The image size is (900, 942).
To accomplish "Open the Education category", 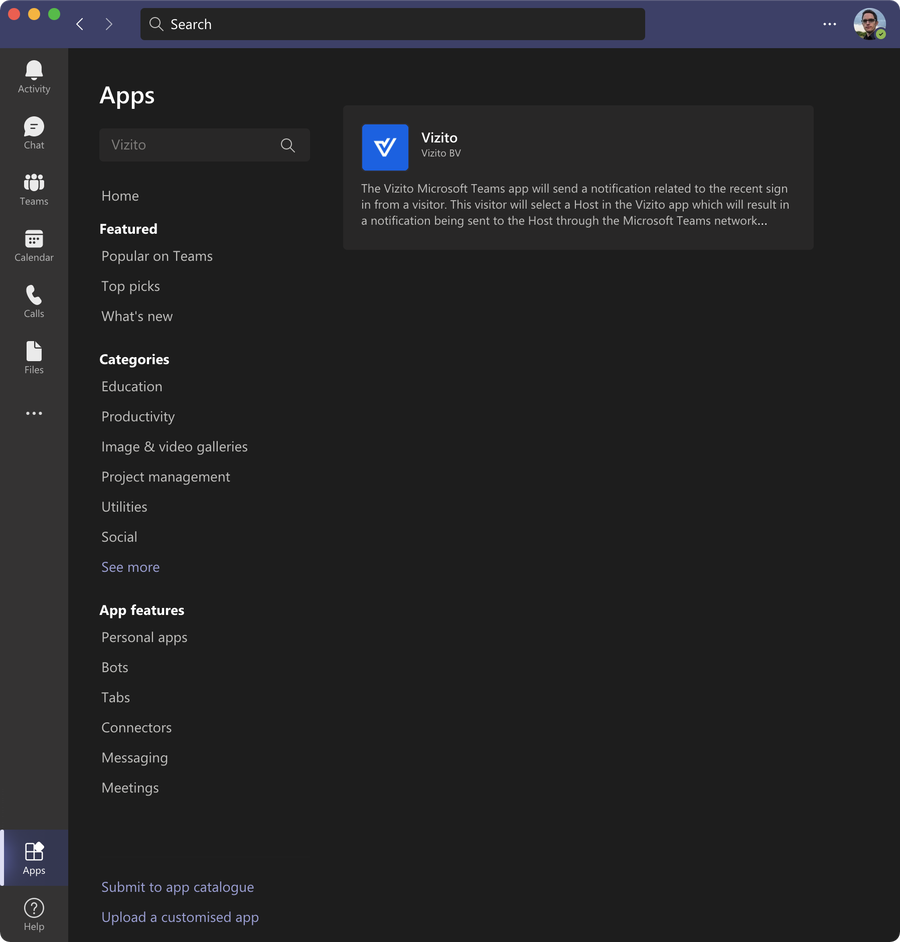I will pyautogui.click(x=131, y=386).
